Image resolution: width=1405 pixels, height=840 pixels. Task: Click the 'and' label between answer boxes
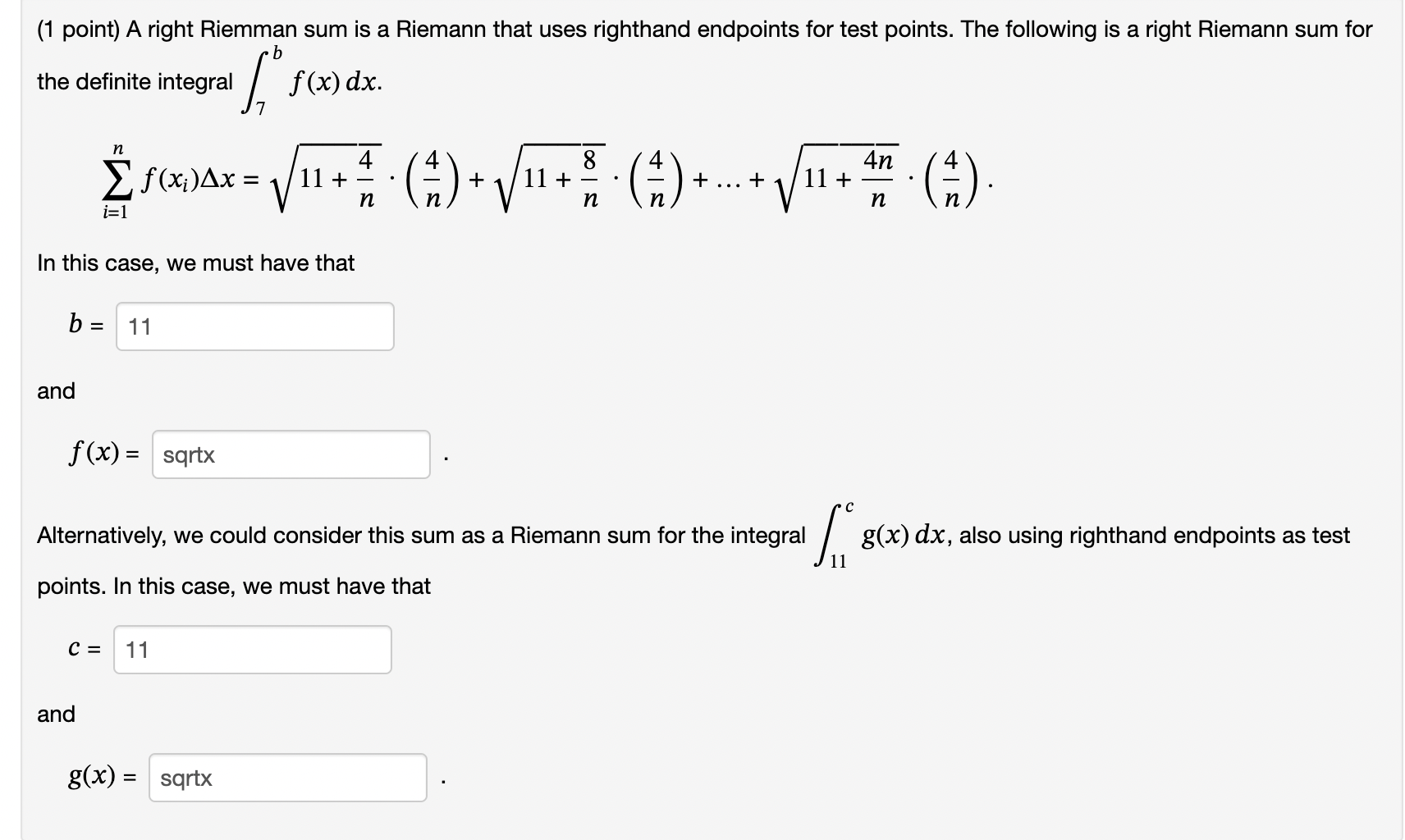[57, 391]
